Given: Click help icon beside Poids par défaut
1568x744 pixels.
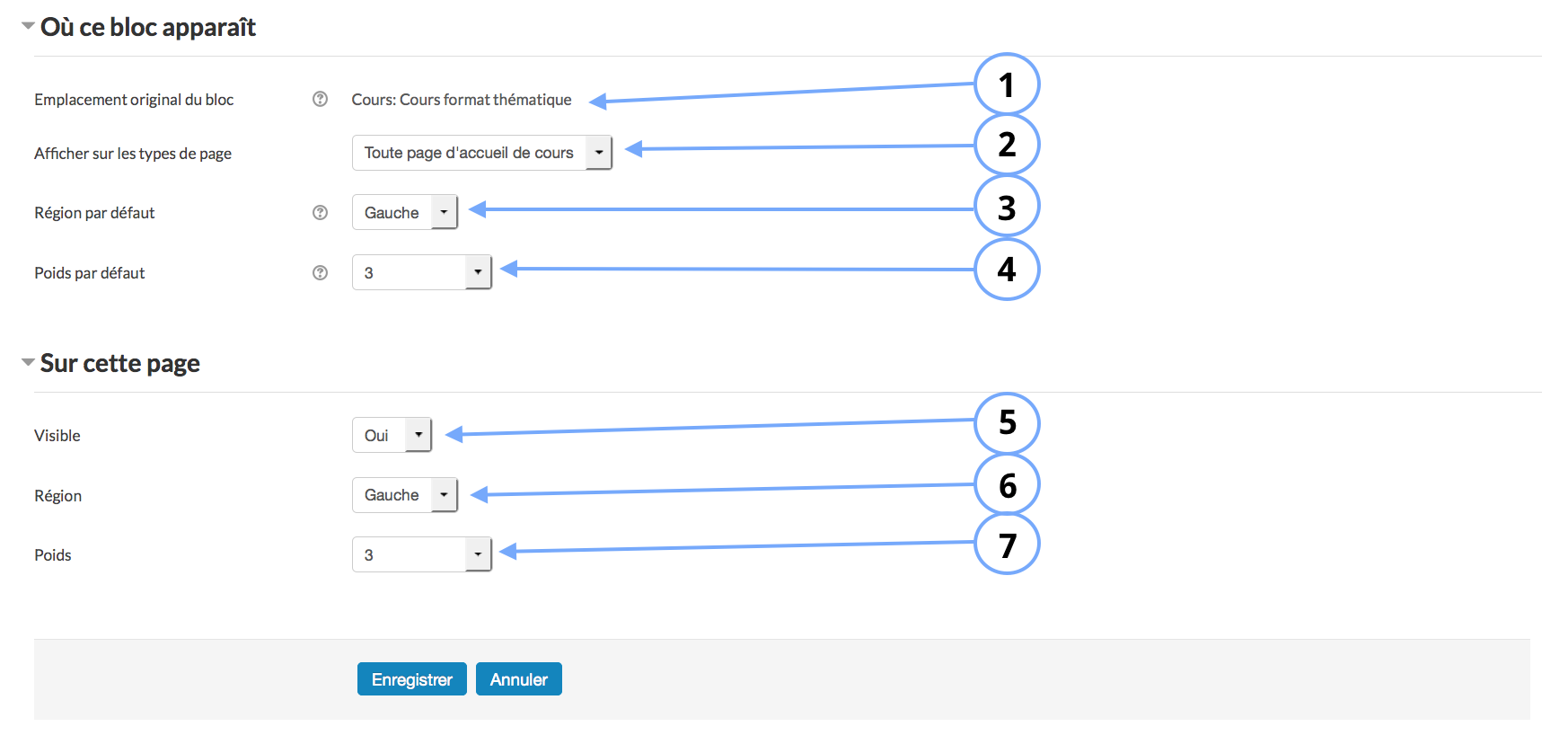Looking at the screenshot, I should click(320, 272).
